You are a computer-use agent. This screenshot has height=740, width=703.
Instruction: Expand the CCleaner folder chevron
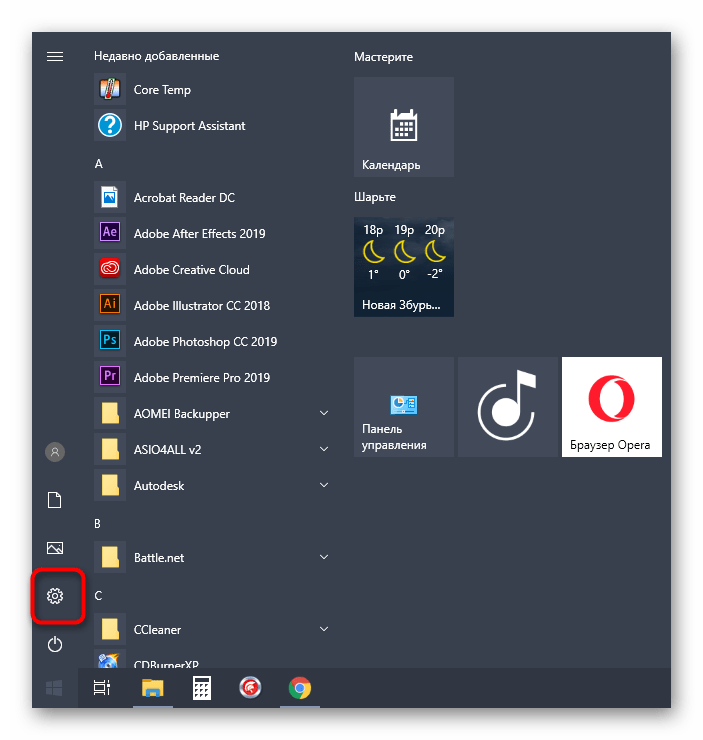coord(324,629)
